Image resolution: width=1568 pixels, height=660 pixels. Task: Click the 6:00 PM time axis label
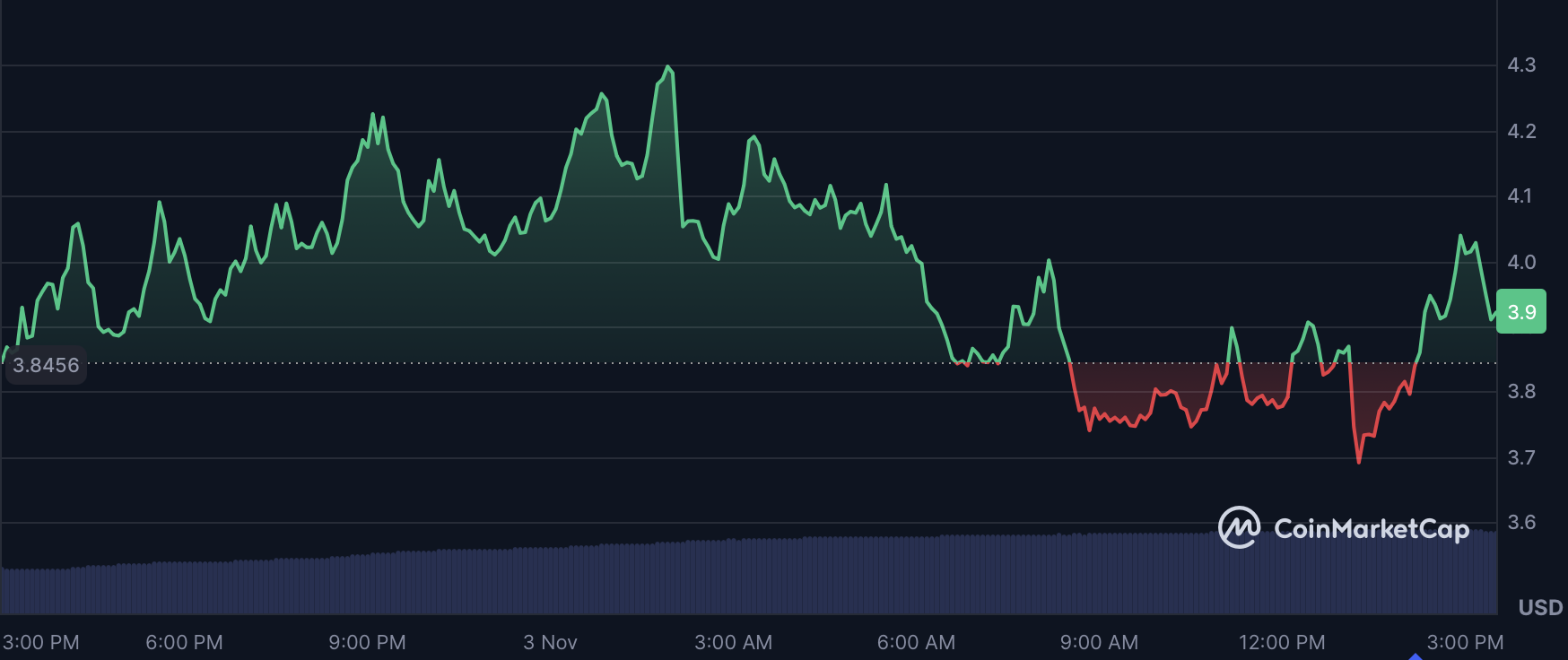[x=184, y=642]
